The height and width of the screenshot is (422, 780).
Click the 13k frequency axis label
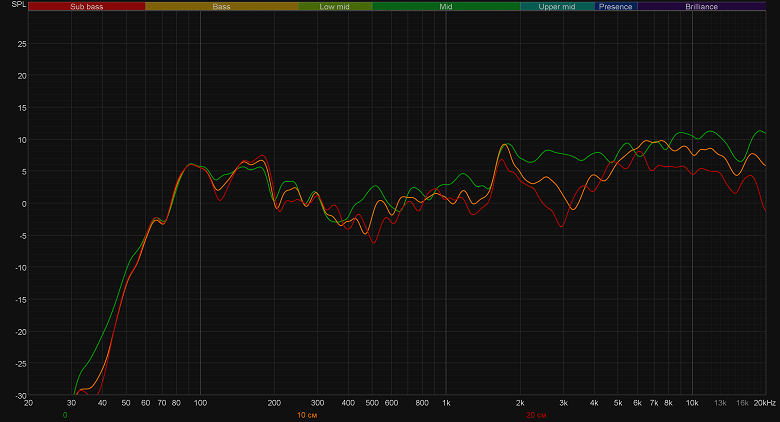tap(720, 403)
